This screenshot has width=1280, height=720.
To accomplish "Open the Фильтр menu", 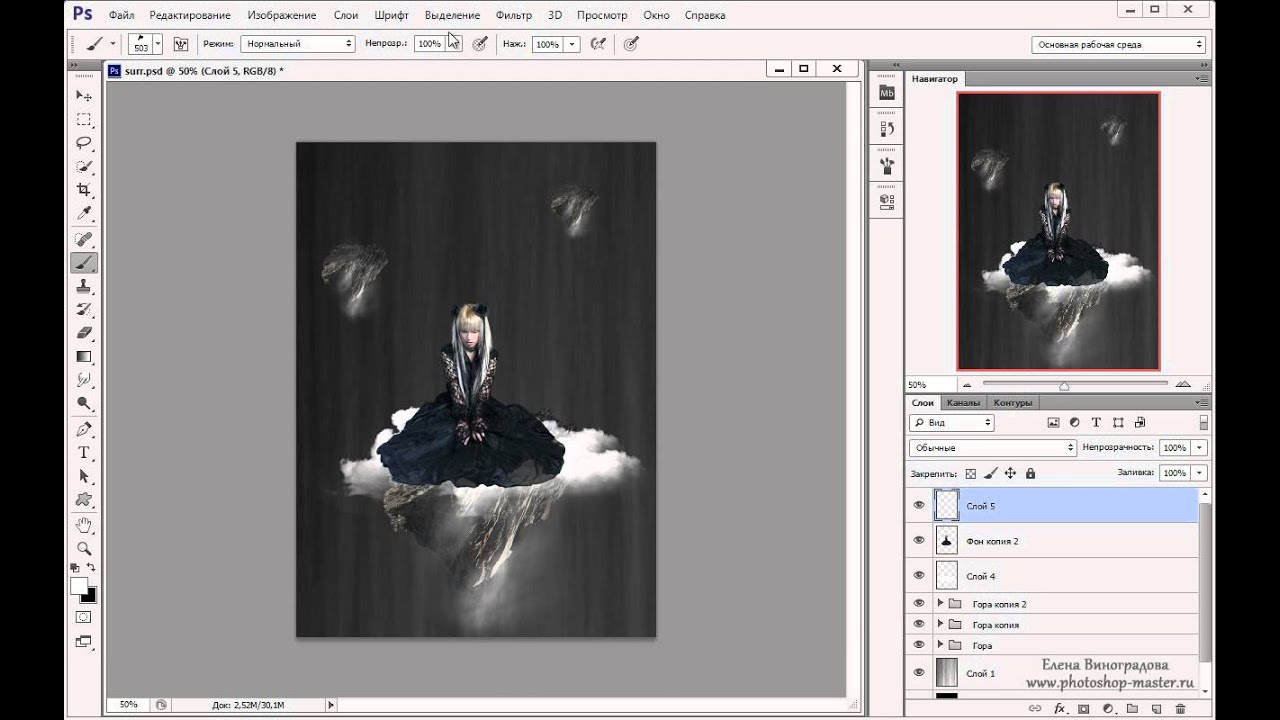I will [x=514, y=15].
